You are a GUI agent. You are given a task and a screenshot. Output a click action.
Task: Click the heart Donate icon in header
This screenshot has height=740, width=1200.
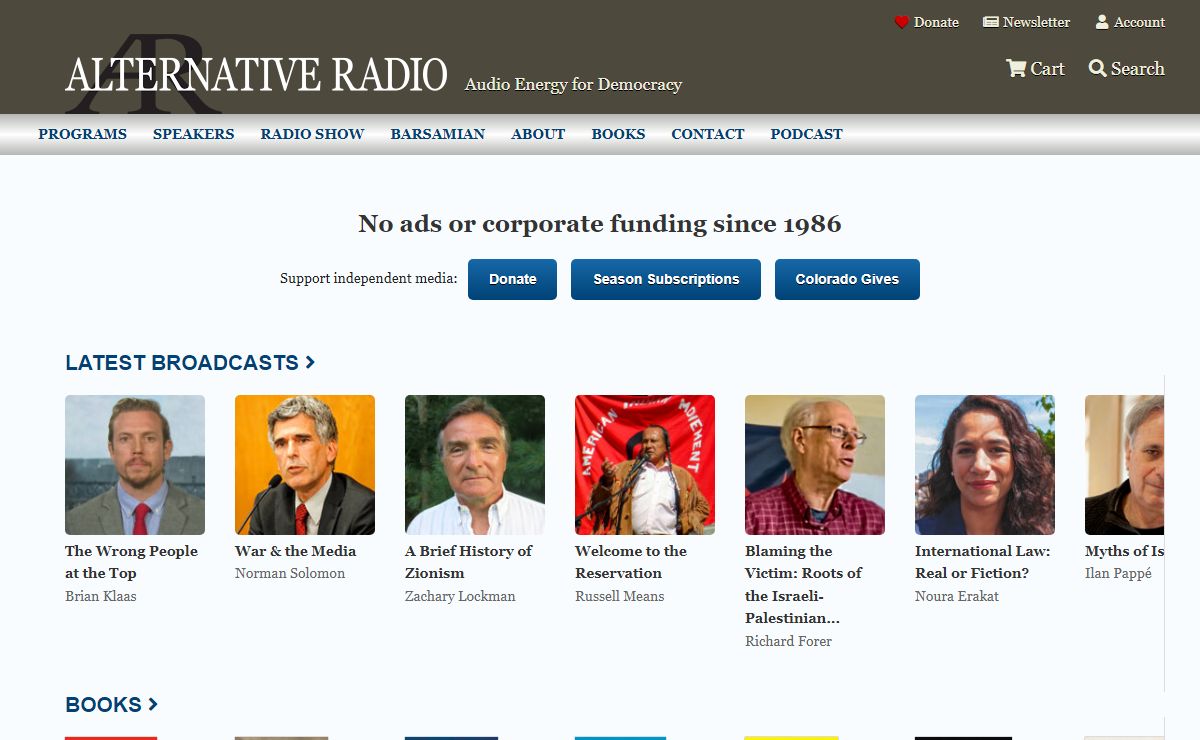[901, 22]
